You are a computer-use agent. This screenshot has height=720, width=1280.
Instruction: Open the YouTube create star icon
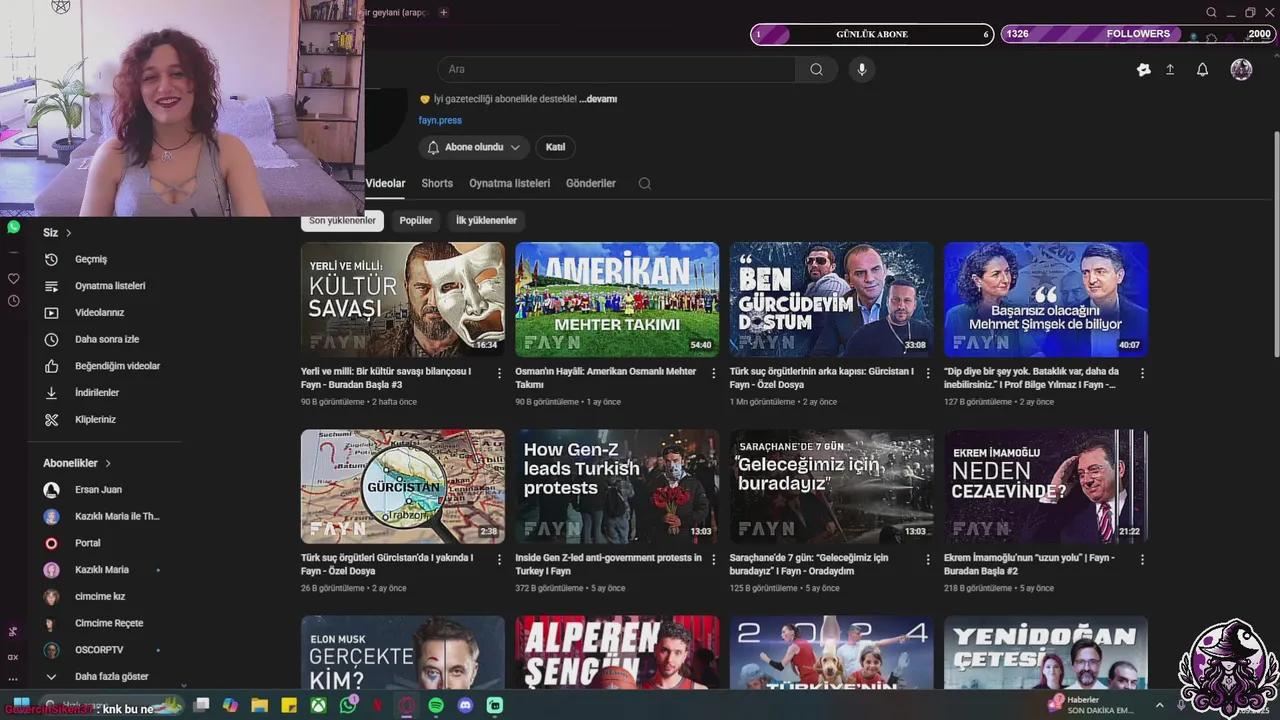click(x=1144, y=69)
